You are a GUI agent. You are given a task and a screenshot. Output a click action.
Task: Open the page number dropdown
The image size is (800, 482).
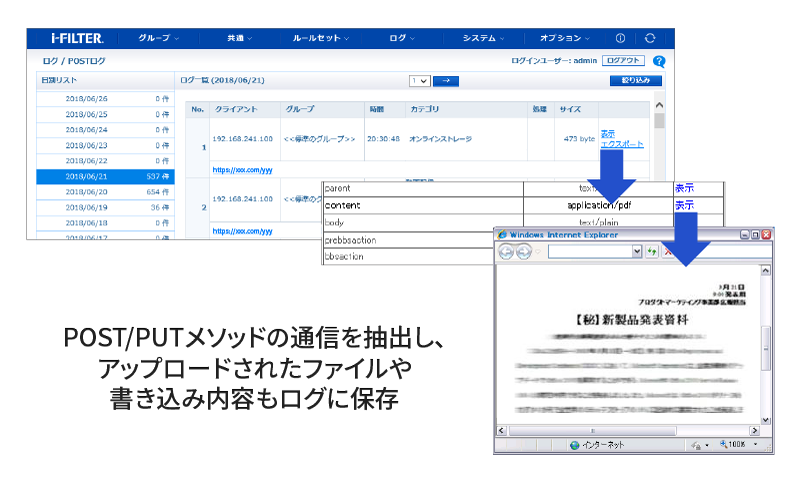[x=419, y=80]
